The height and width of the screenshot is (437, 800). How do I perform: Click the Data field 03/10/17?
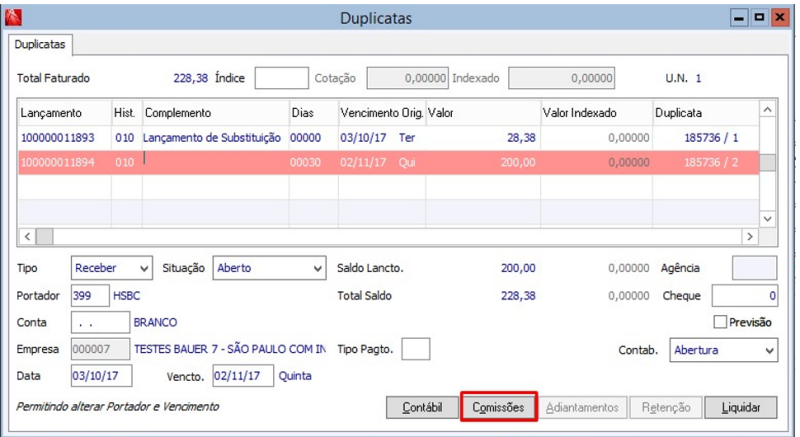(101, 376)
